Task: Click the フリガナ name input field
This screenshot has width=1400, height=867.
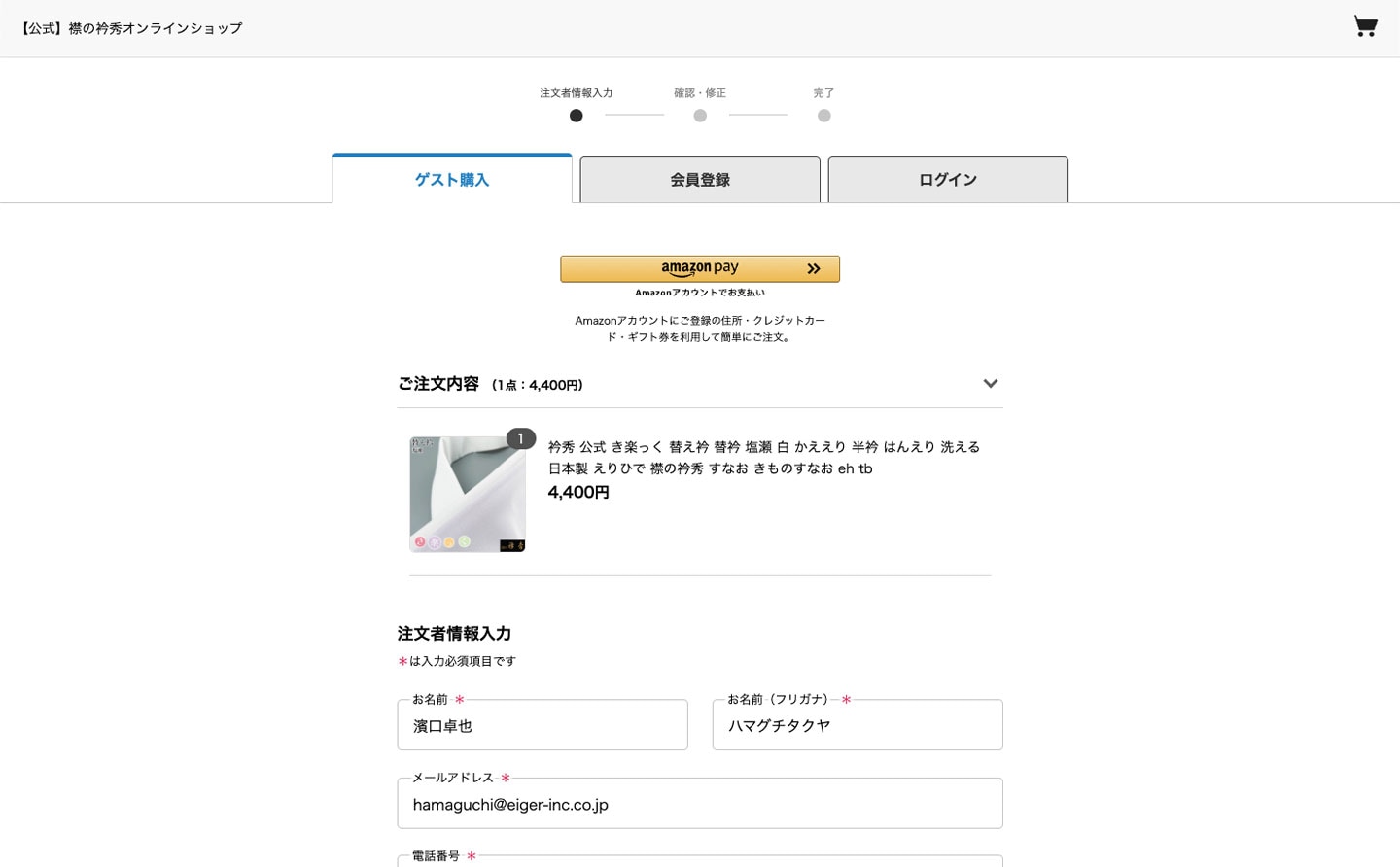Action: click(857, 726)
